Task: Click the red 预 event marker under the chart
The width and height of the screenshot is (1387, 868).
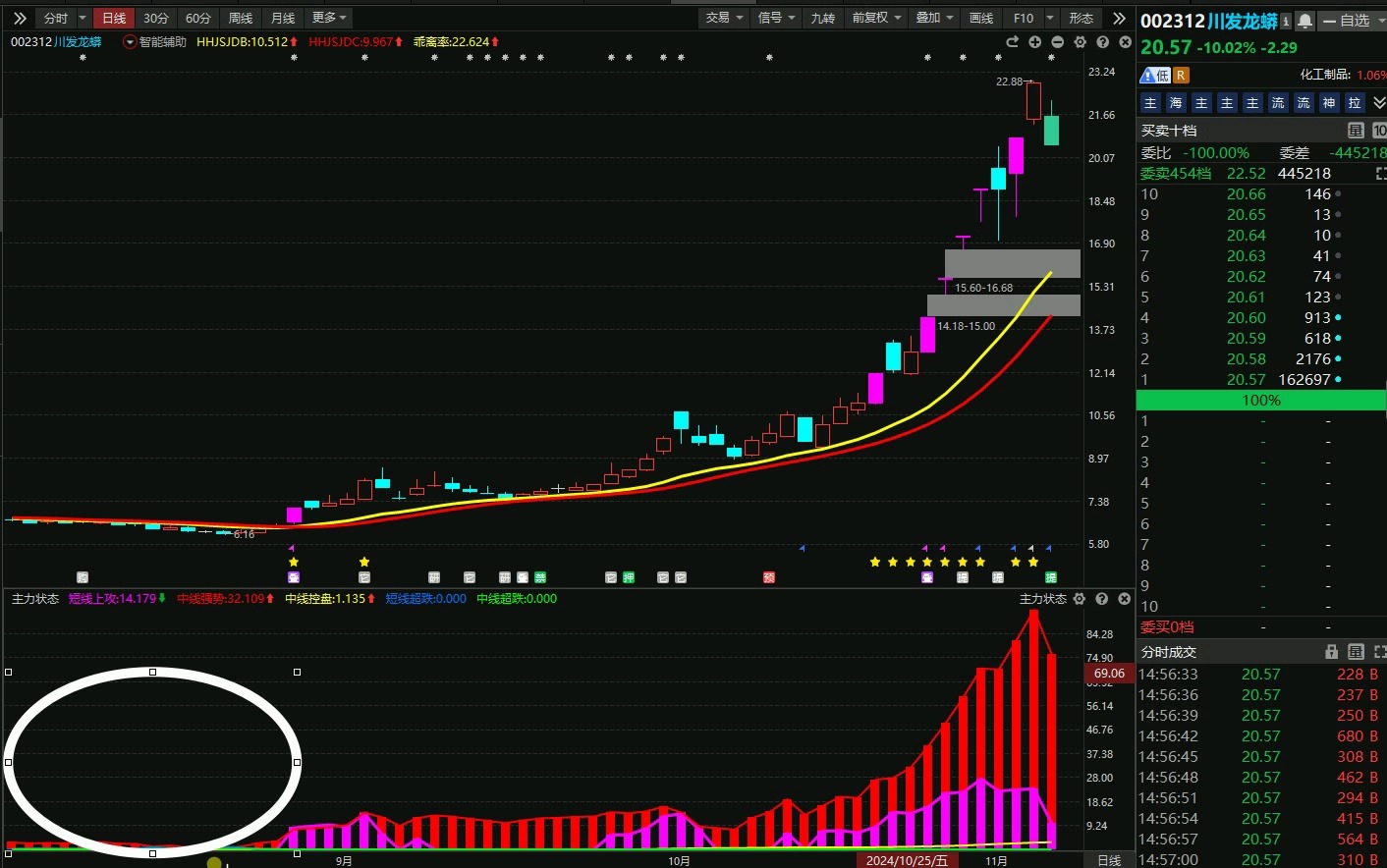Action: point(769,577)
